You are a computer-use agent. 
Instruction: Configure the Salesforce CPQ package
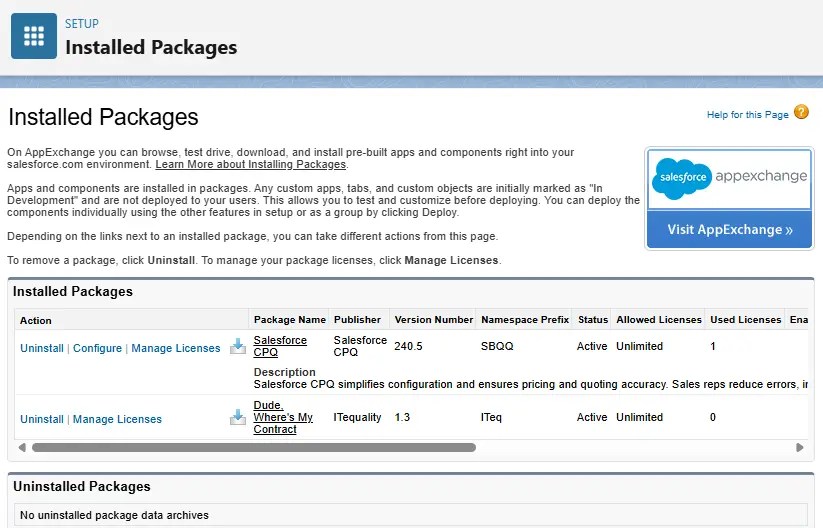[97, 348]
